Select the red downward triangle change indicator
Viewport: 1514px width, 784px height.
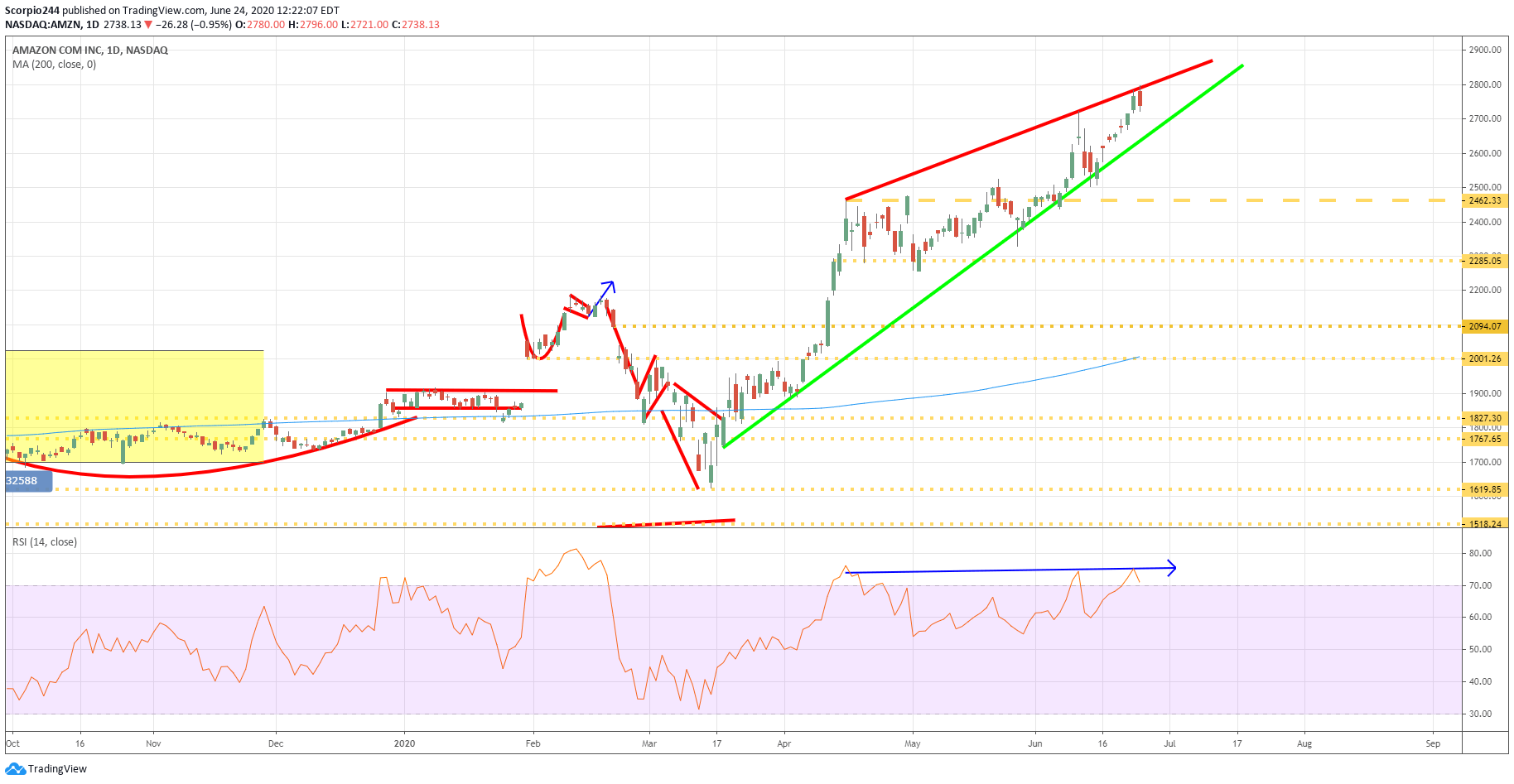tap(149, 24)
